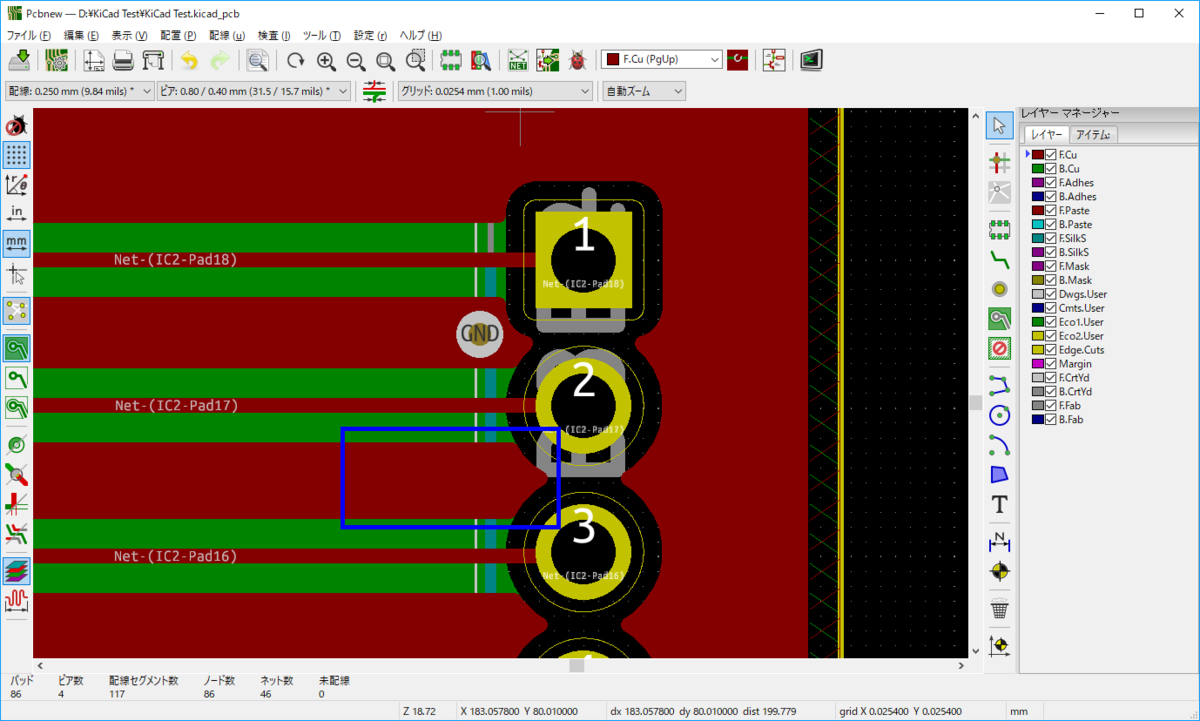Open the 編集 (E) menu
The width and height of the screenshot is (1200, 721).
coord(82,35)
